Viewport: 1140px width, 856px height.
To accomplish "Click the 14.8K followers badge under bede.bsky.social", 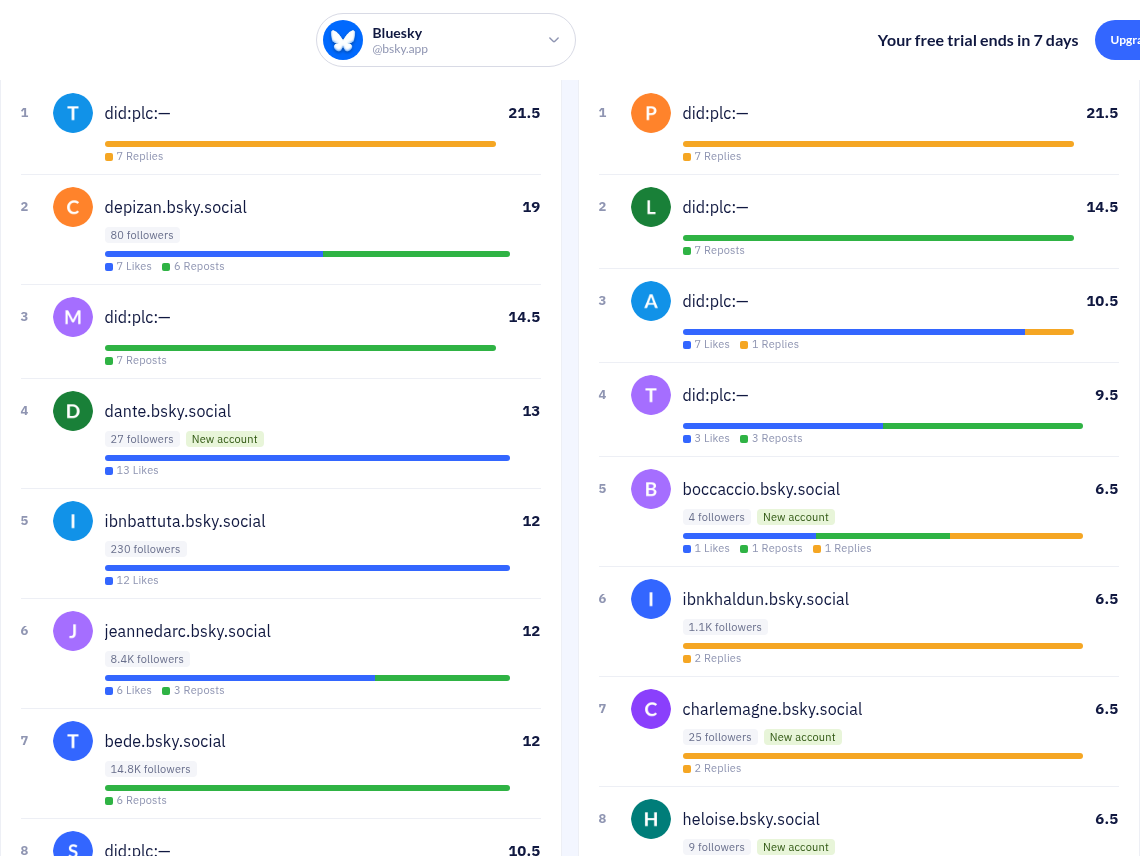I will coord(150,769).
